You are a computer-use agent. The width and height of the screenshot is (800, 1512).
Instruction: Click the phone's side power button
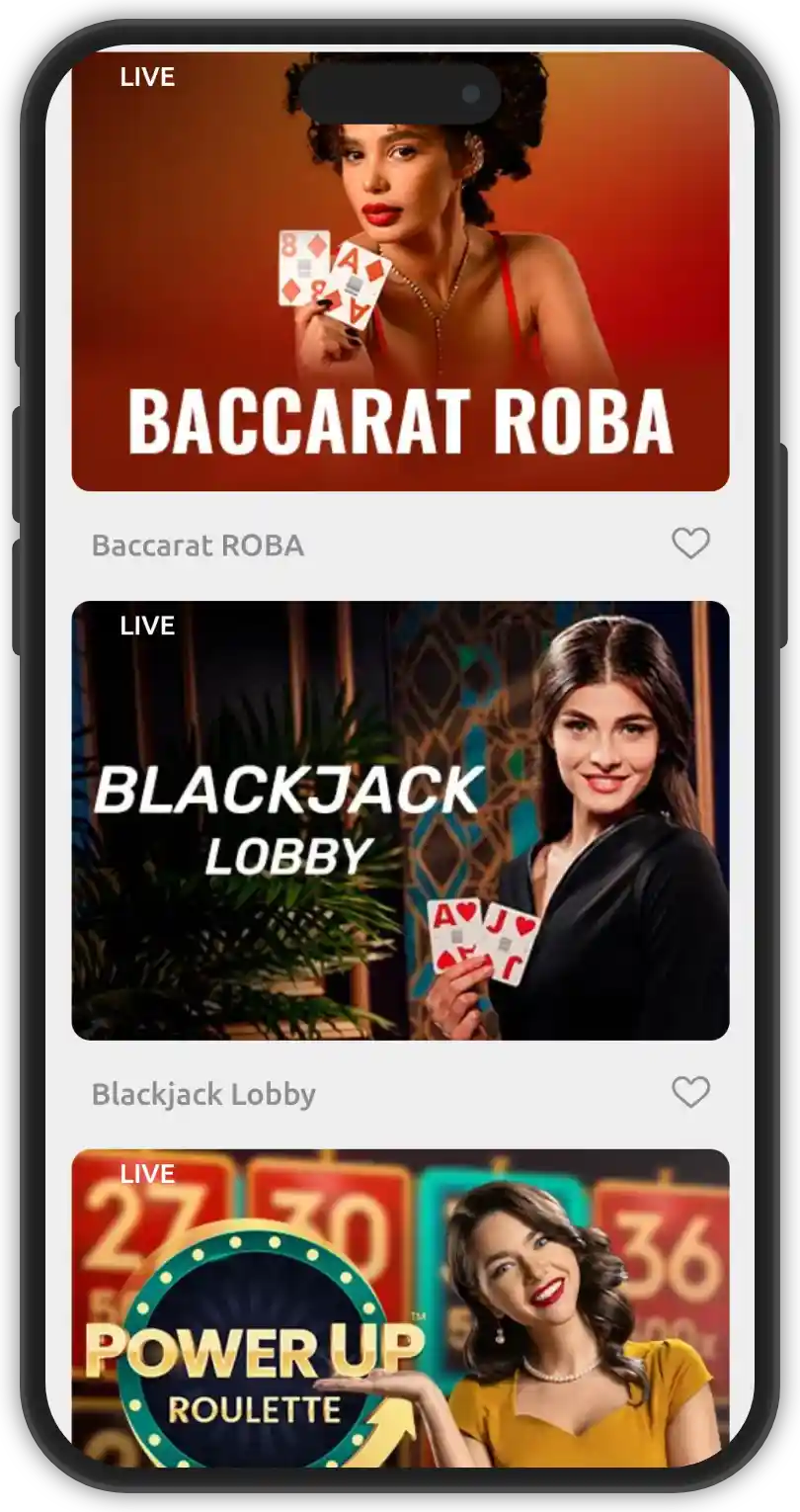coord(784,546)
